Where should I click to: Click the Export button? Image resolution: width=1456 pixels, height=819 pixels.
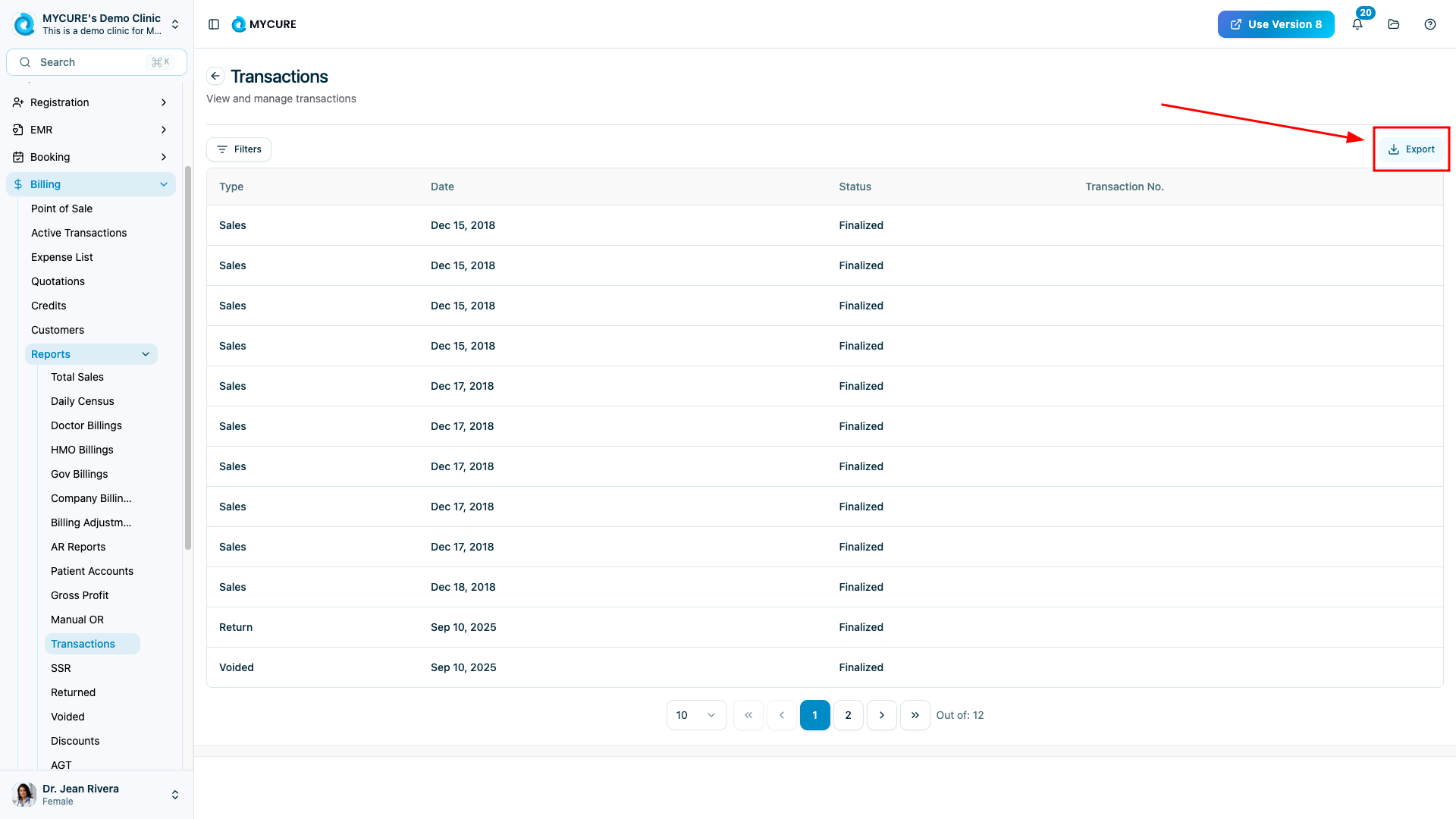coord(1411,149)
